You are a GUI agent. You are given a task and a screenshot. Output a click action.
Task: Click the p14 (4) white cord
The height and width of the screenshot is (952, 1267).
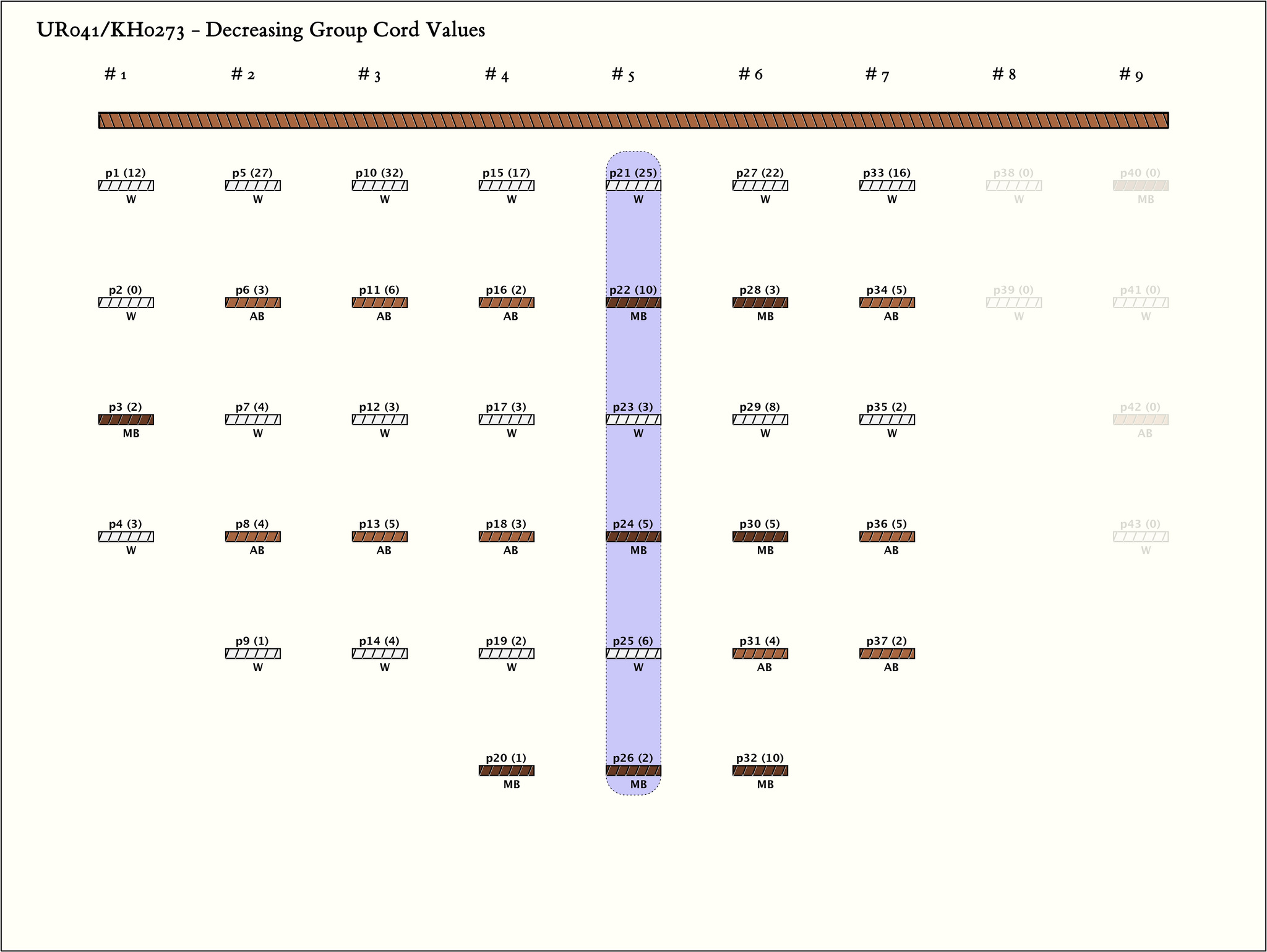point(379,654)
